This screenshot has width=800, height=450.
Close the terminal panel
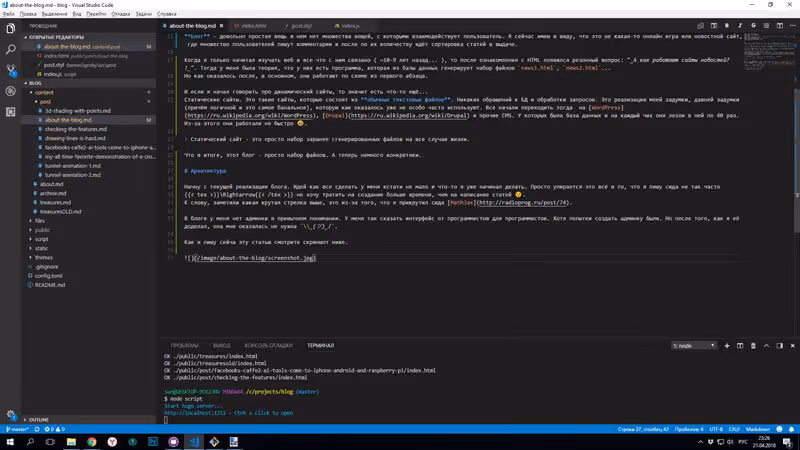tap(792, 345)
